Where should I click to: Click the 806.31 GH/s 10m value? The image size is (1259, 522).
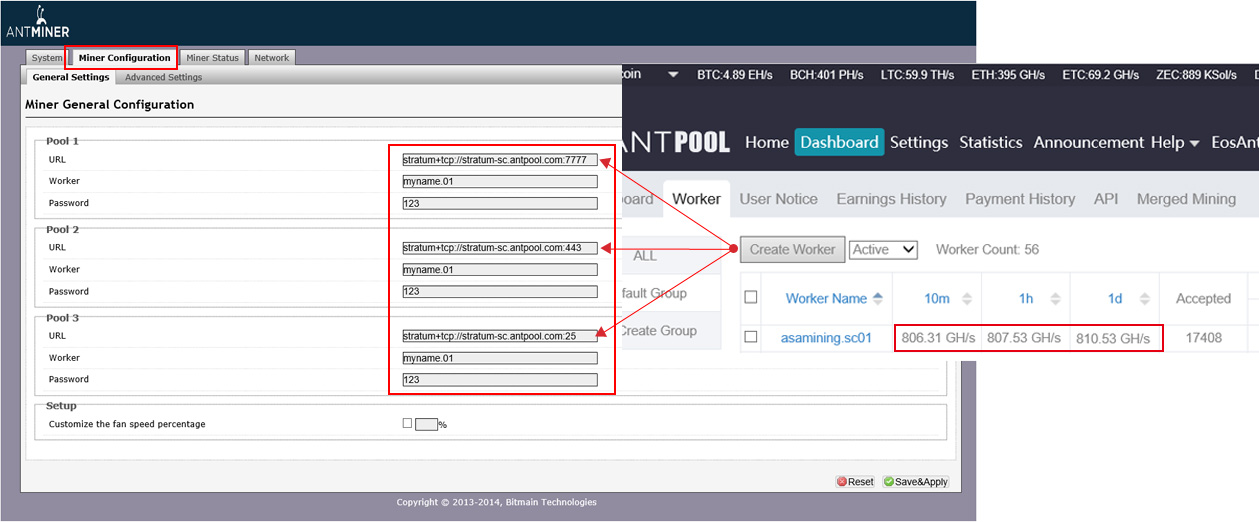tap(938, 338)
